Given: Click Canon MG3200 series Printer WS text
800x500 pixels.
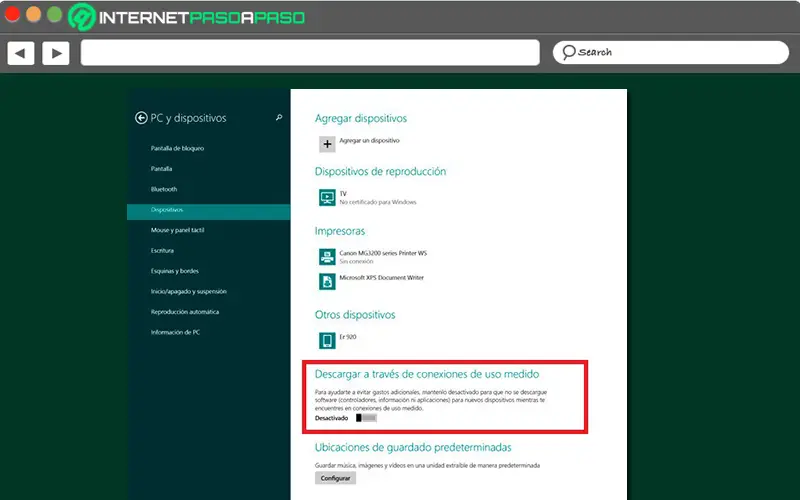Looking at the screenshot, I should coord(383,253).
